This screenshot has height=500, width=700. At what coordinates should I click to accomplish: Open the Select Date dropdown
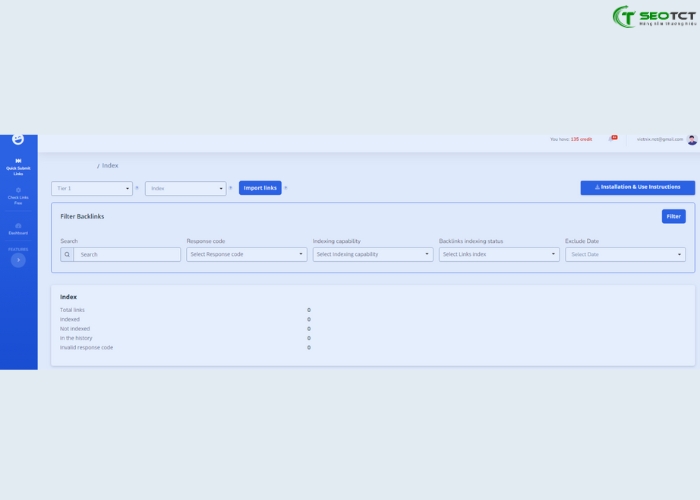tap(625, 254)
